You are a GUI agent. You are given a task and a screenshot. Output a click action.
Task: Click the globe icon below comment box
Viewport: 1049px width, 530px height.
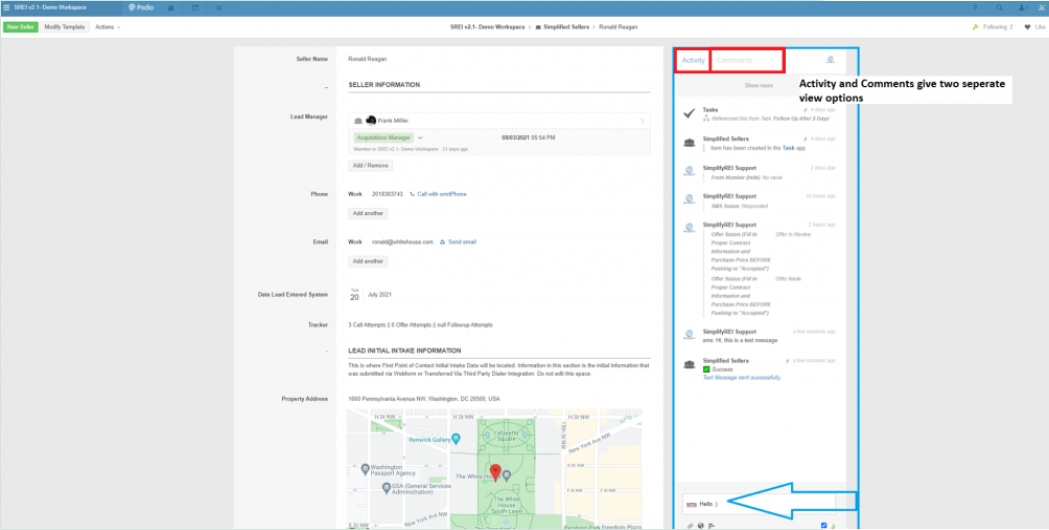click(x=700, y=525)
